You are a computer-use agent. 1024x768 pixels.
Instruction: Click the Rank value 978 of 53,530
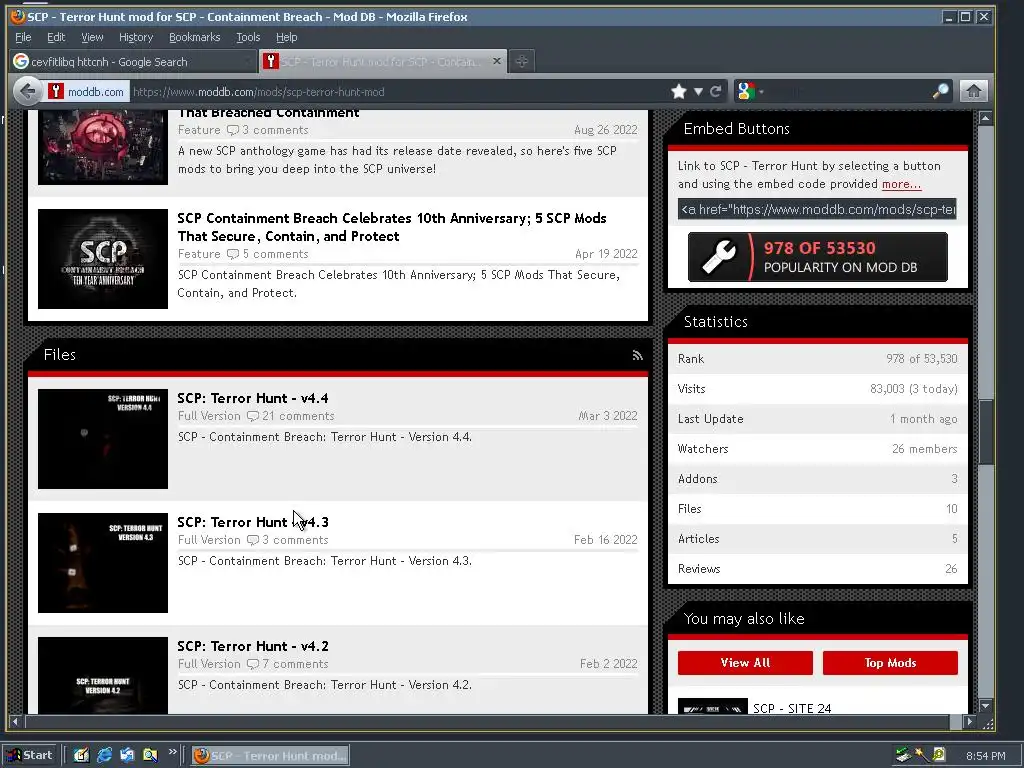click(921, 359)
